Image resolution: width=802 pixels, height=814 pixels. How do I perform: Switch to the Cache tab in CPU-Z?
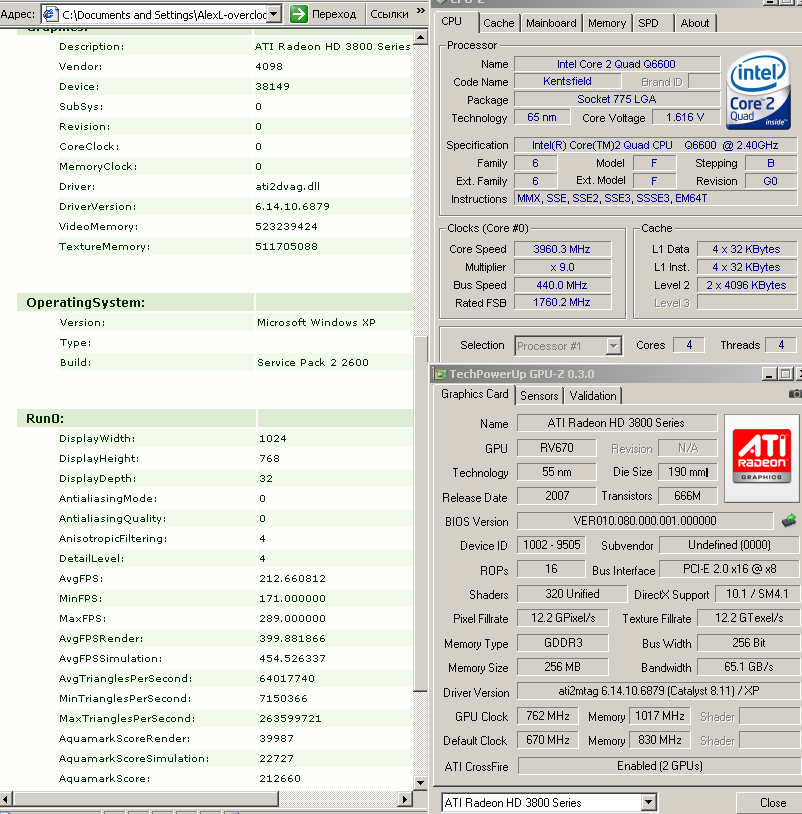(499, 23)
